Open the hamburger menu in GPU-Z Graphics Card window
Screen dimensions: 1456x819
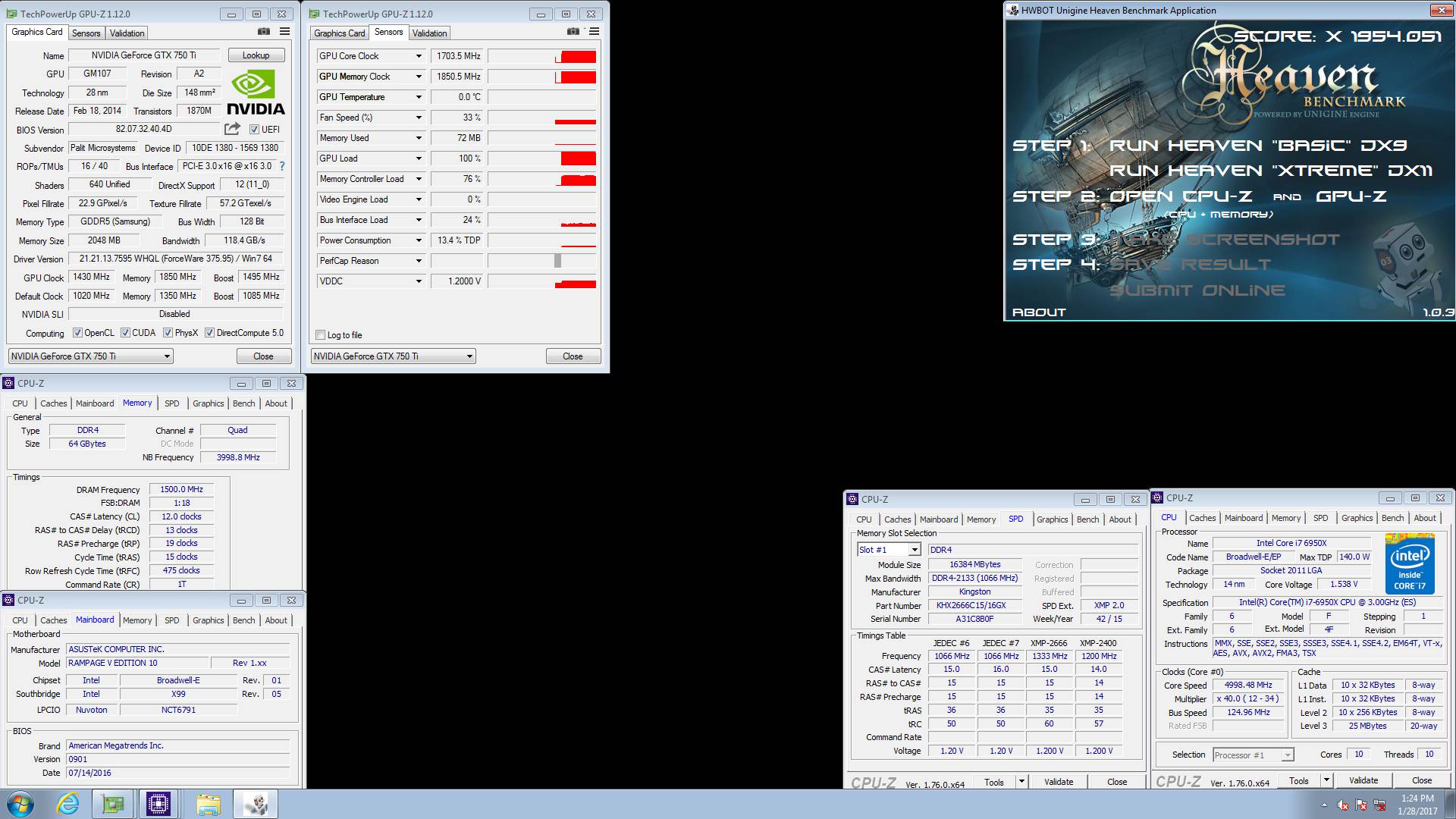click(284, 31)
